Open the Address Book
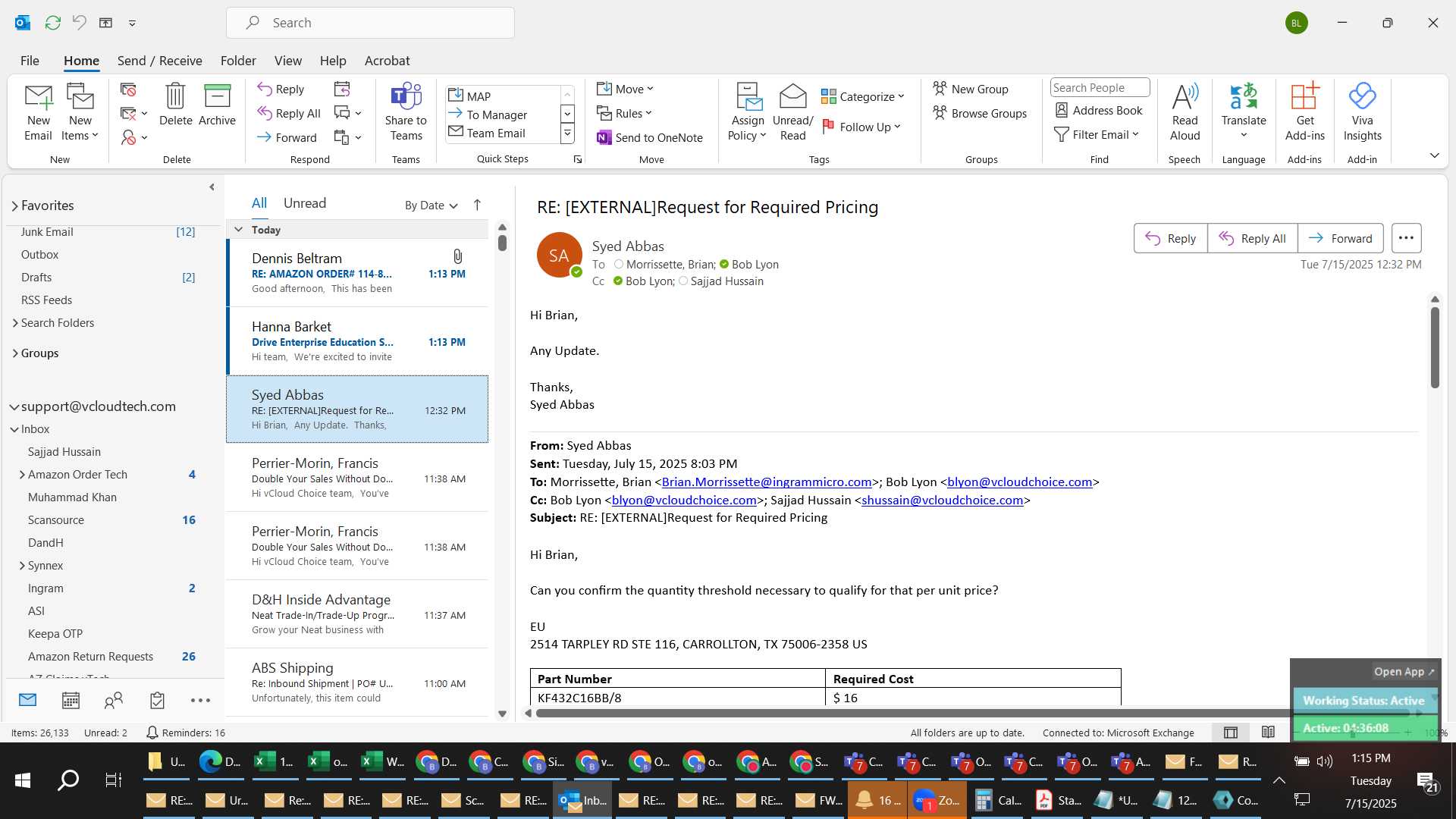 click(x=1099, y=111)
